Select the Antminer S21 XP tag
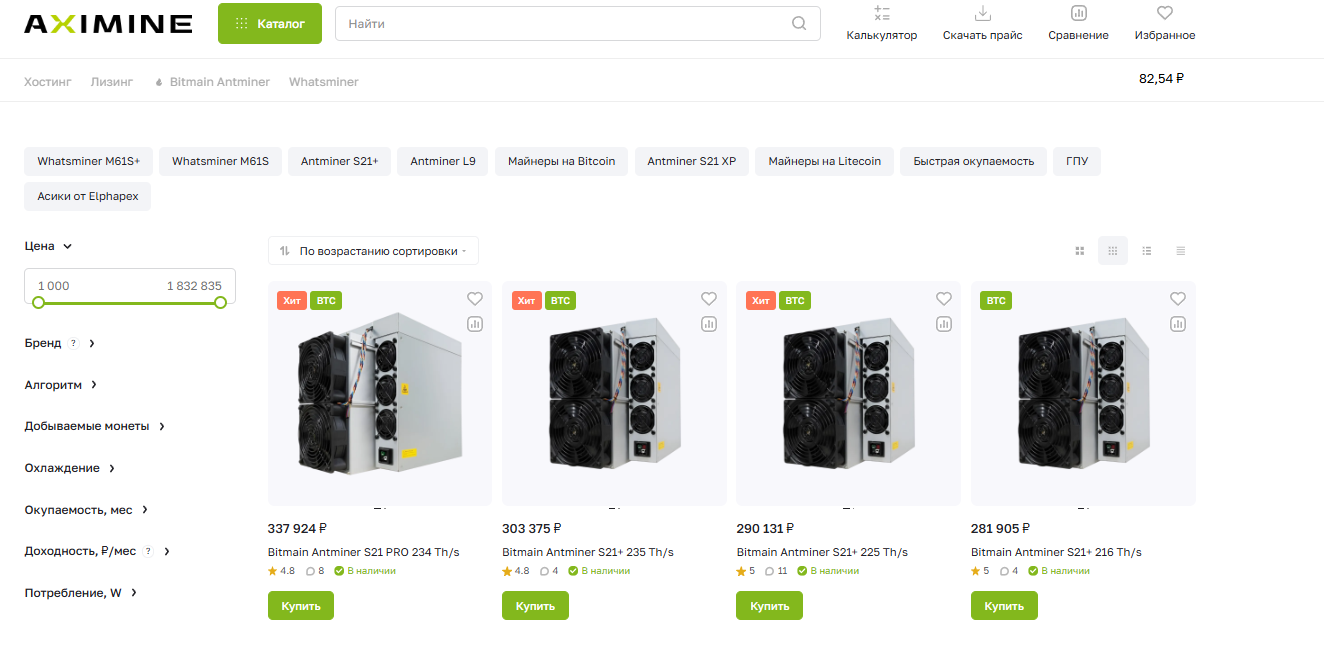The image size is (1324, 650). click(x=692, y=161)
